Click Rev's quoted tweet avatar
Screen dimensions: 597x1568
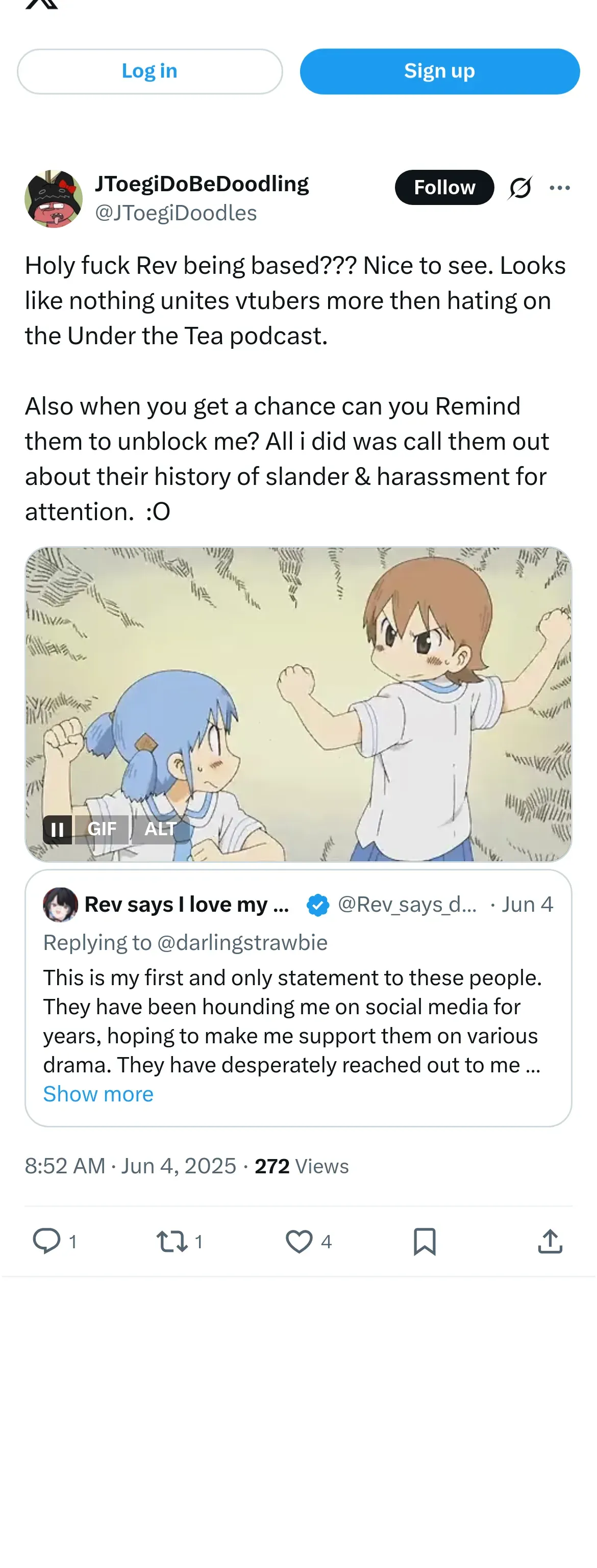(60, 905)
